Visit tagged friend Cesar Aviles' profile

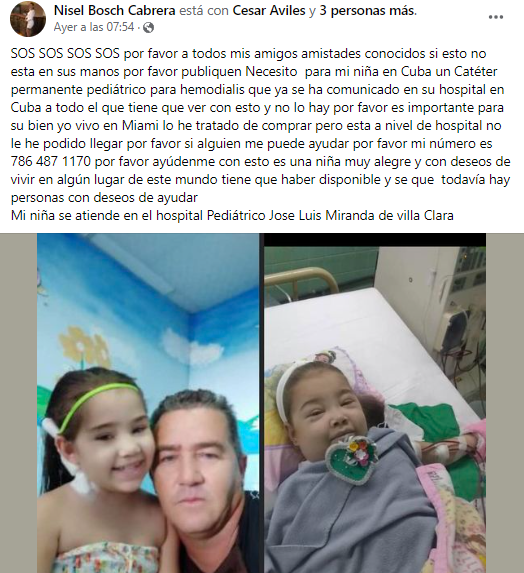pyautogui.click(x=269, y=11)
